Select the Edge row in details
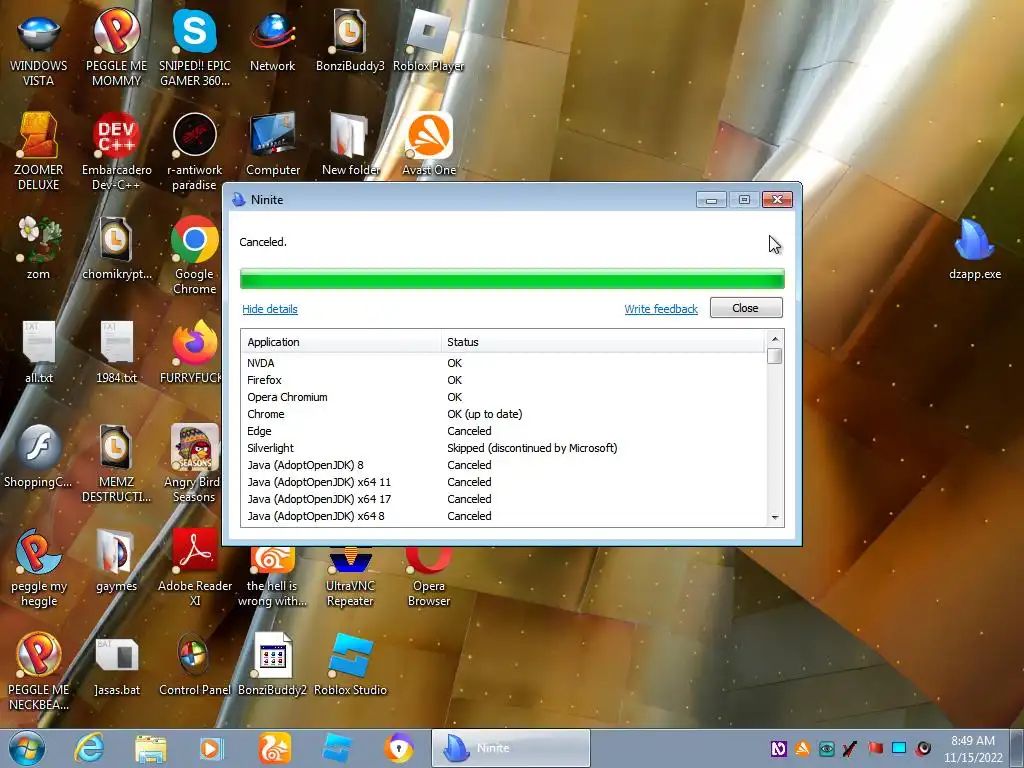 pos(503,431)
